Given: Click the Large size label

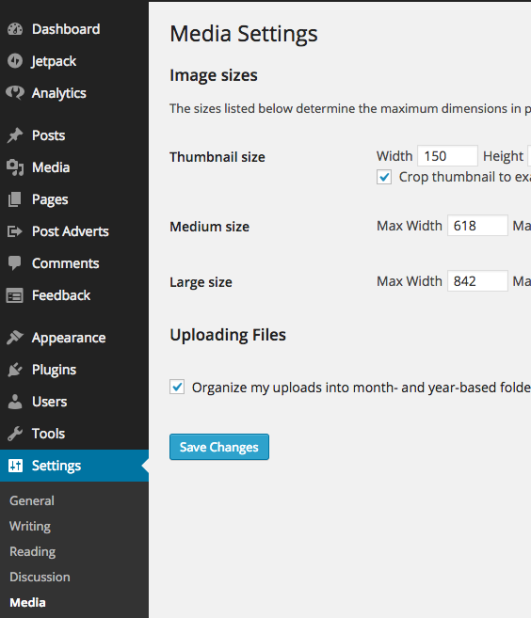Looking at the screenshot, I should click(x=201, y=283).
